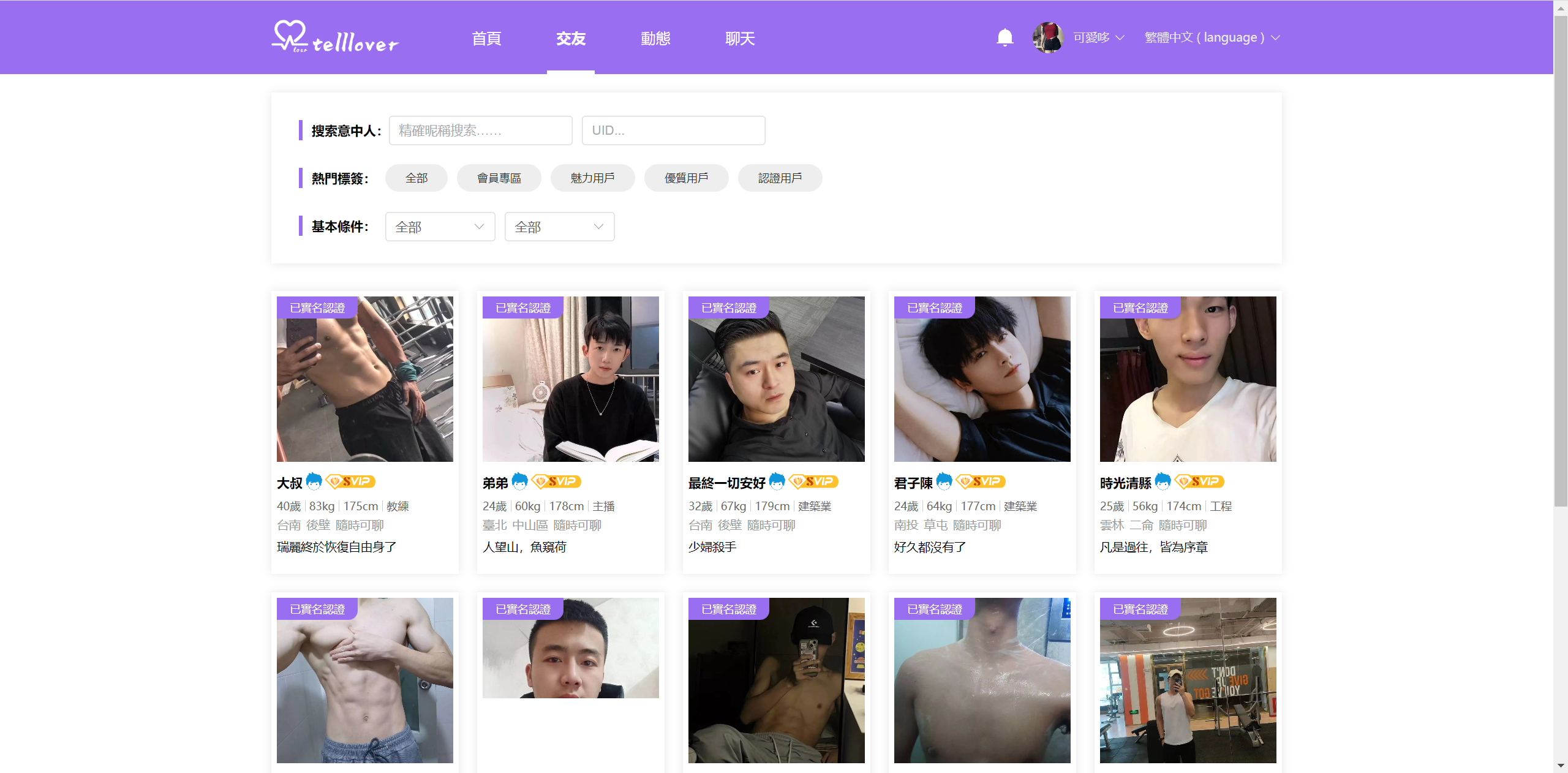Click the notification bell icon
Screen dimensions: 1568x773
coord(1005,37)
